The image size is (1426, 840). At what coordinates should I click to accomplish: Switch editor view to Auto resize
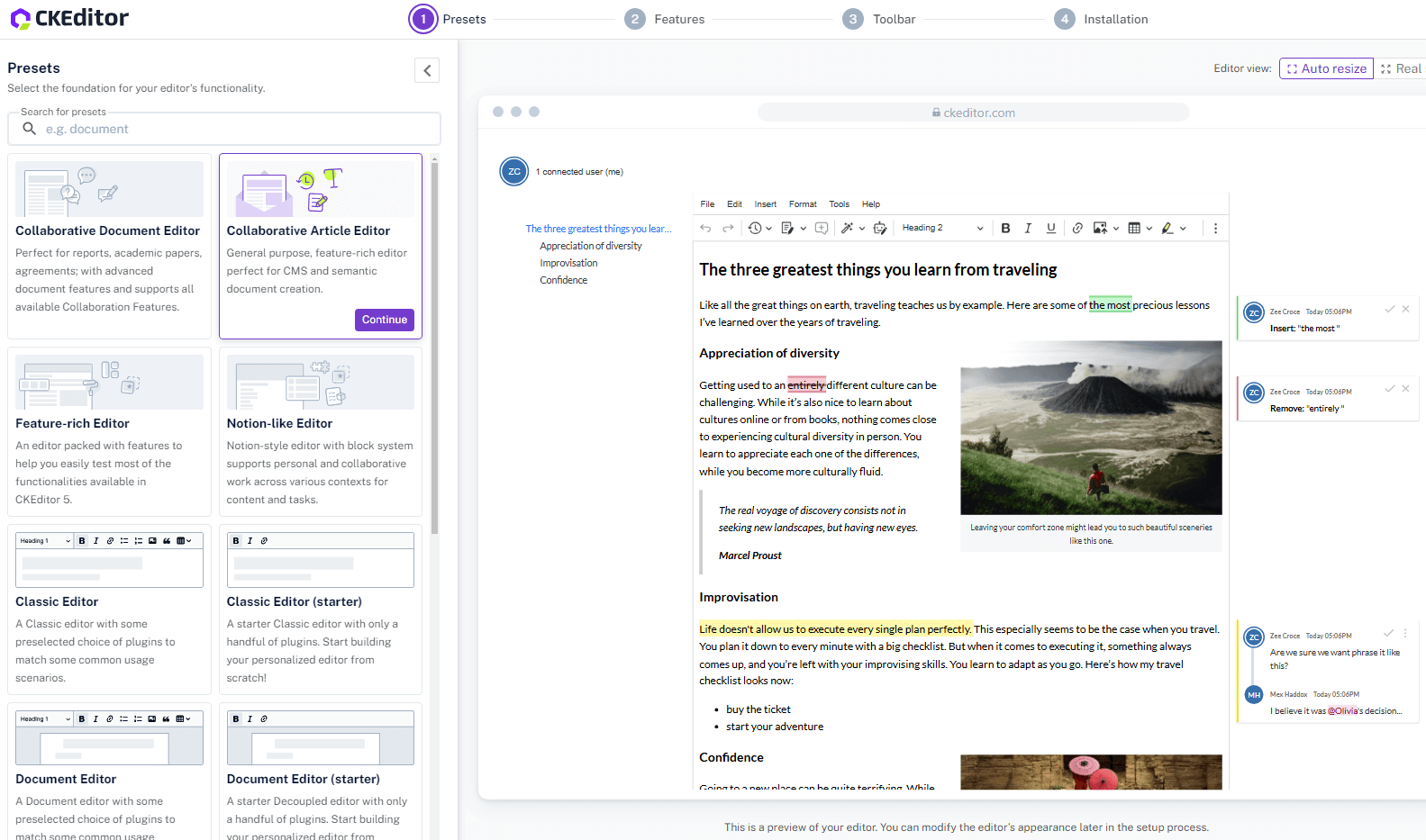(1326, 68)
